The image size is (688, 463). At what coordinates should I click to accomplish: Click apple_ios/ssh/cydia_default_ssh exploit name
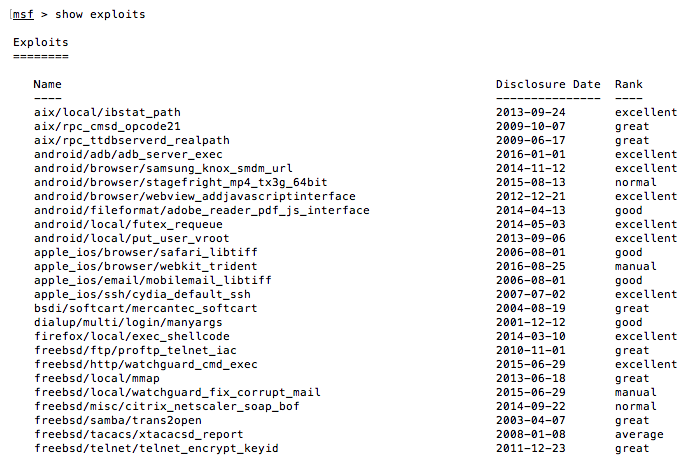[142, 295]
